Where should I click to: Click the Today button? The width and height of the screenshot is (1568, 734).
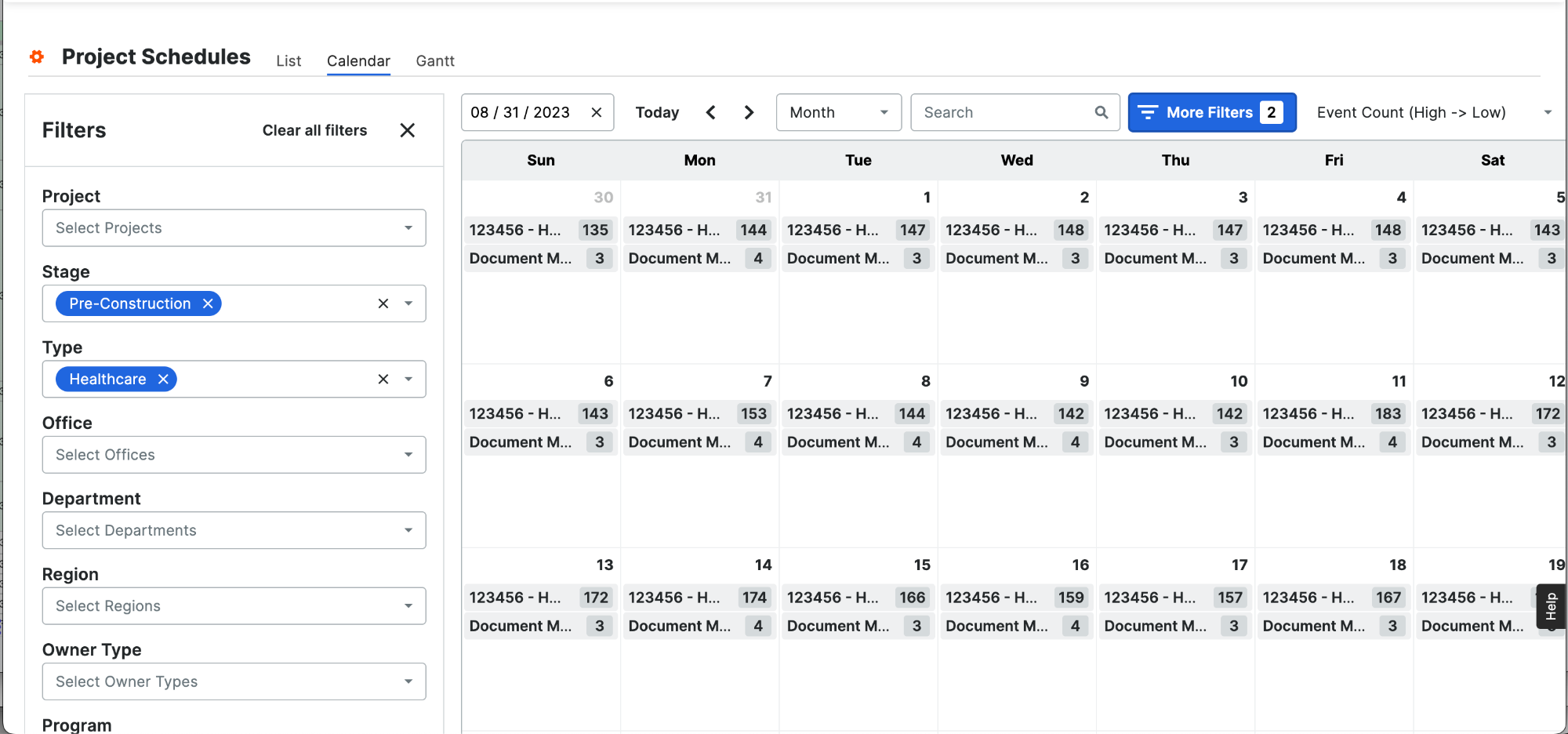657,112
